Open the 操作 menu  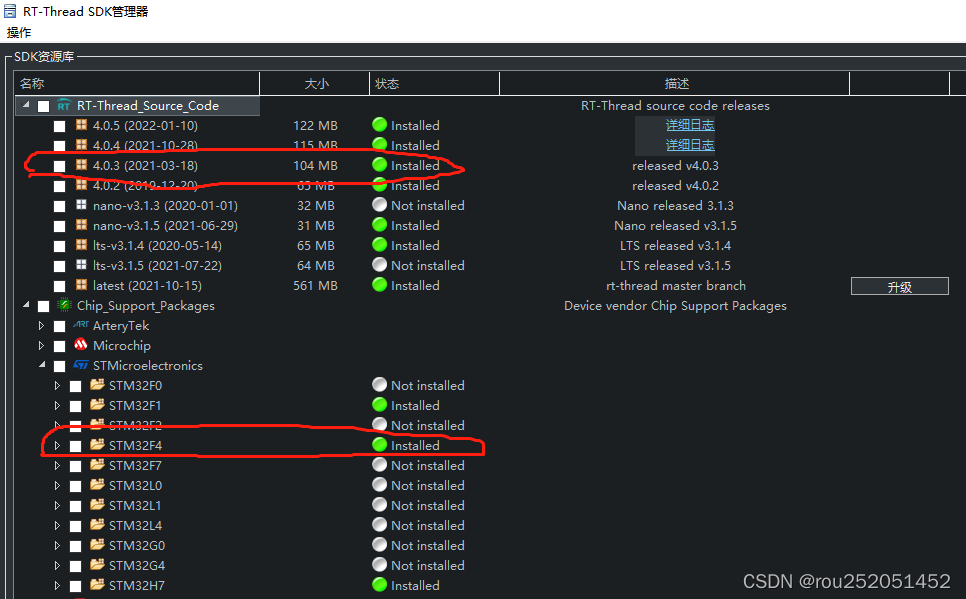19,33
